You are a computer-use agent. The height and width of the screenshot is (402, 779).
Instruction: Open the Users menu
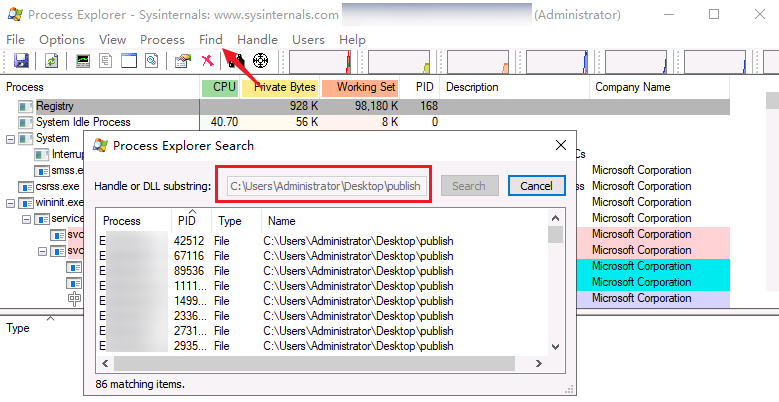coord(308,40)
